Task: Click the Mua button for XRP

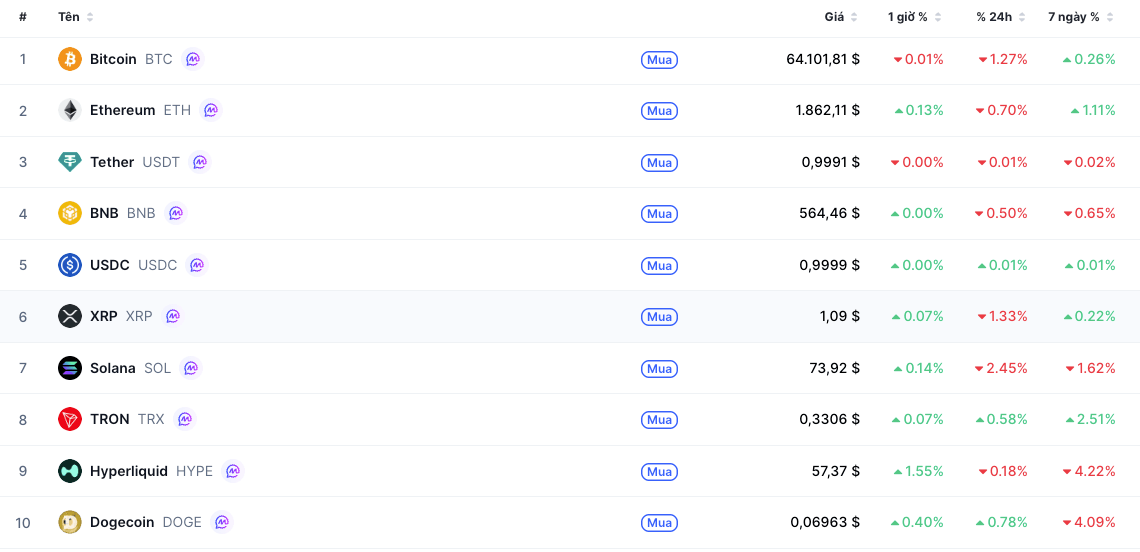Action: pos(659,317)
